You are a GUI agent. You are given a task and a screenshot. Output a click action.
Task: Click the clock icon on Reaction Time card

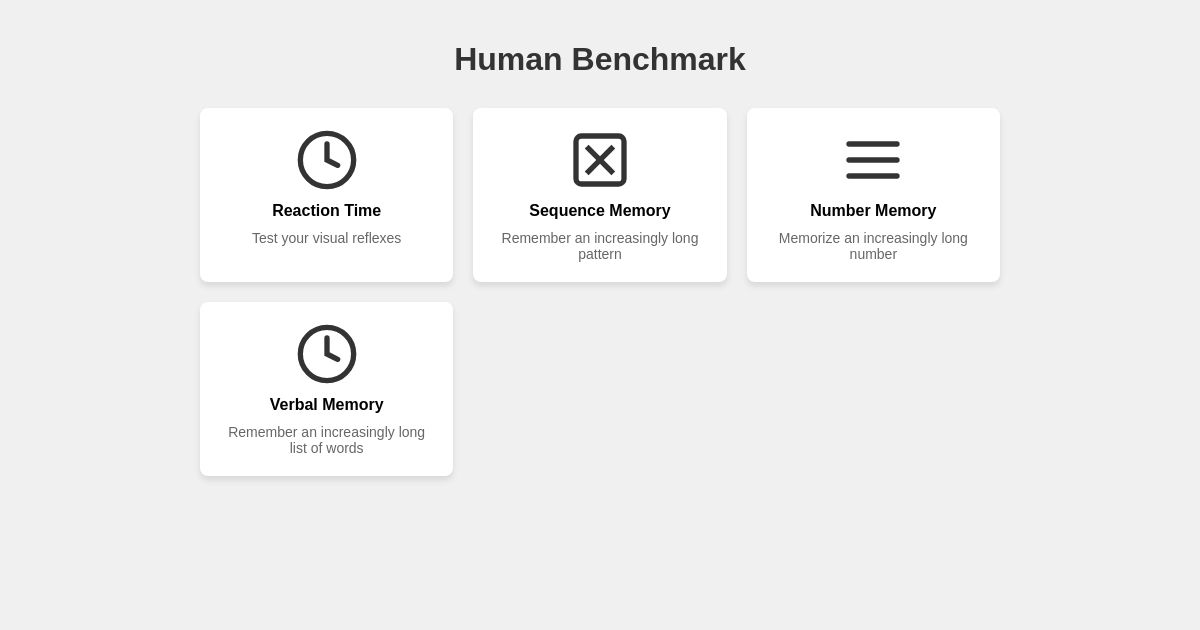point(327,160)
